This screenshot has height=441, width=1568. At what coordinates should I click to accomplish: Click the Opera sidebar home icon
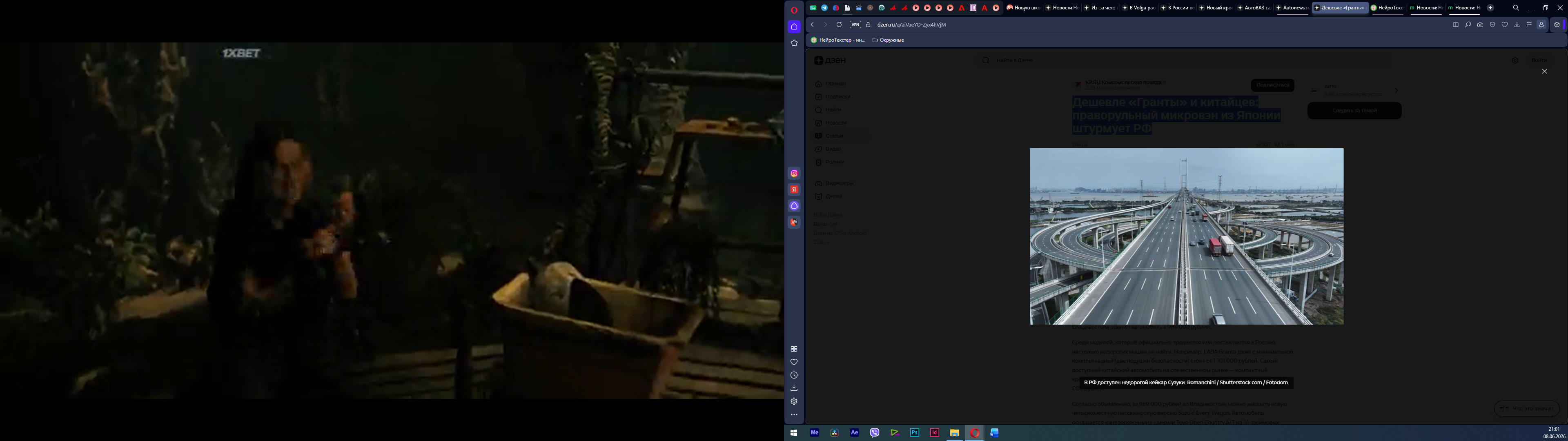point(794,27)
